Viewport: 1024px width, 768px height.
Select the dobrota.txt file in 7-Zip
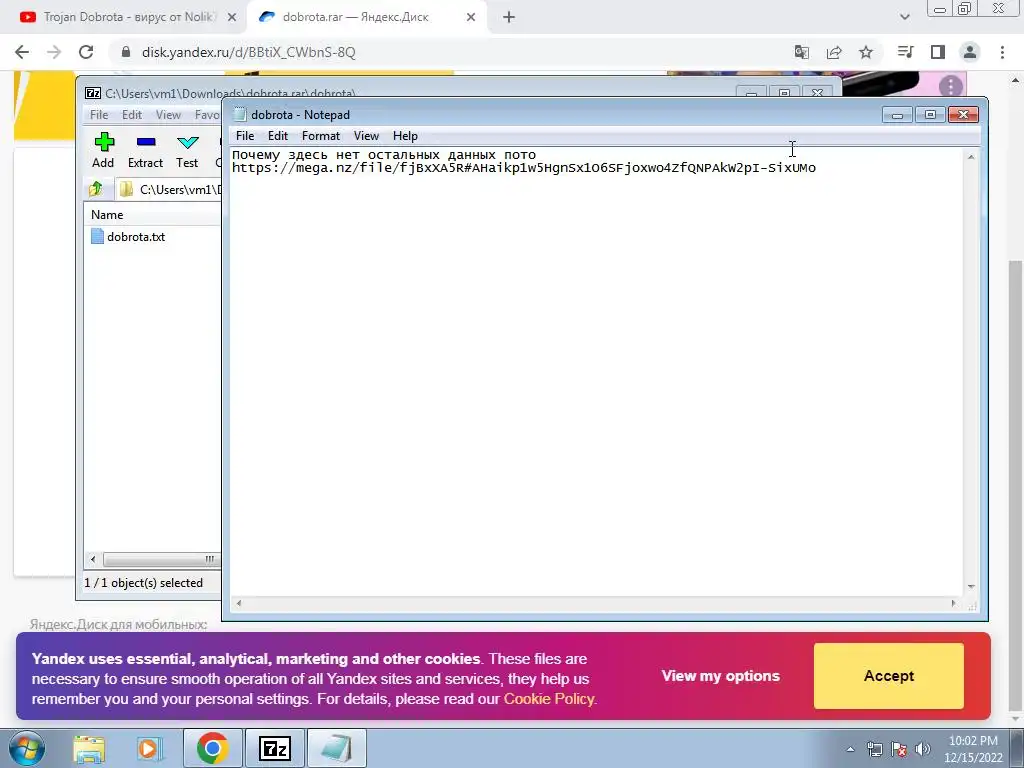128,236
